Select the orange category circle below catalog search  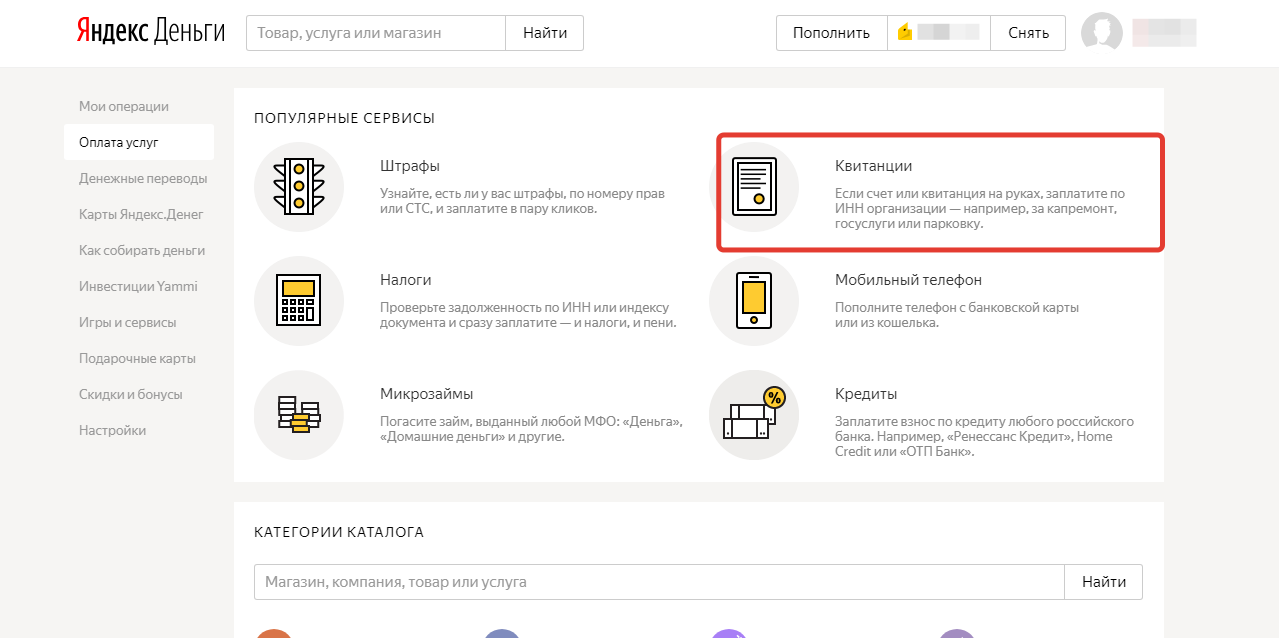pyautogui.click(x=274, y=633)
